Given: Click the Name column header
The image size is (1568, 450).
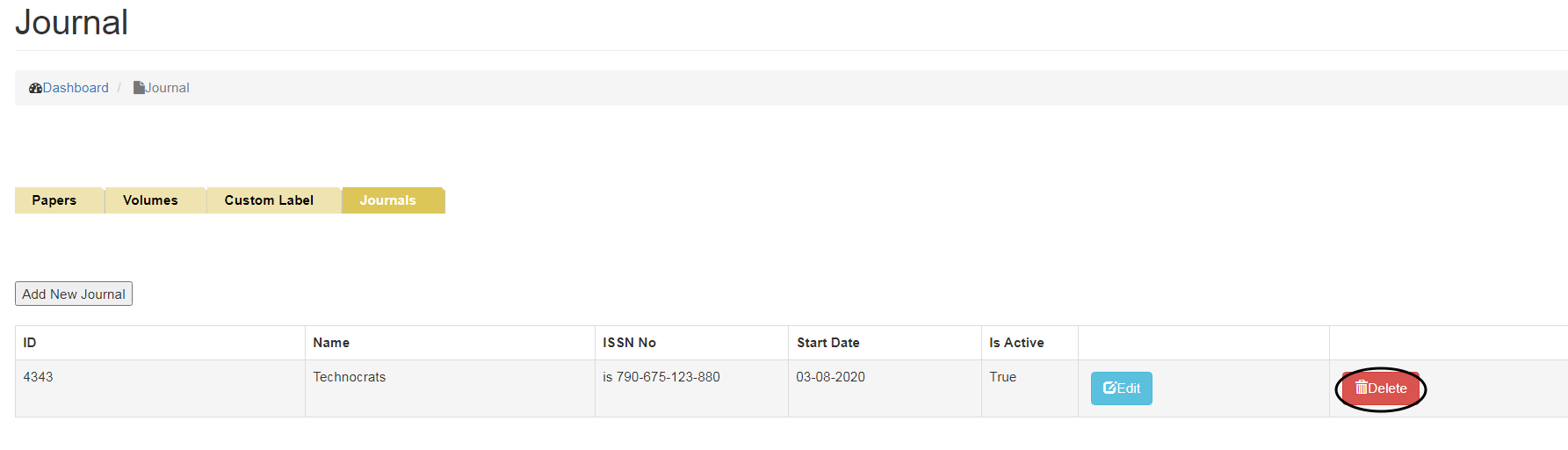Looking at the screenshot, I should coord(331,343).
